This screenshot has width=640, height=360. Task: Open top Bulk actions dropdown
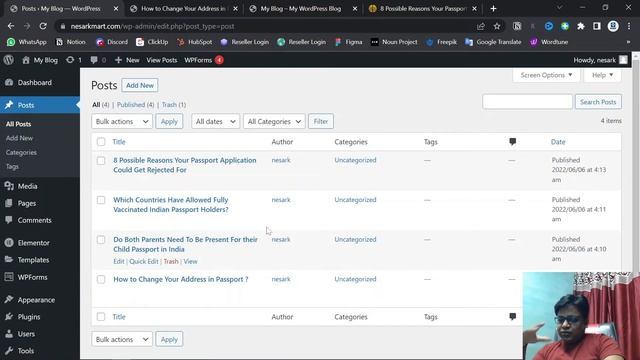point(122,121)
